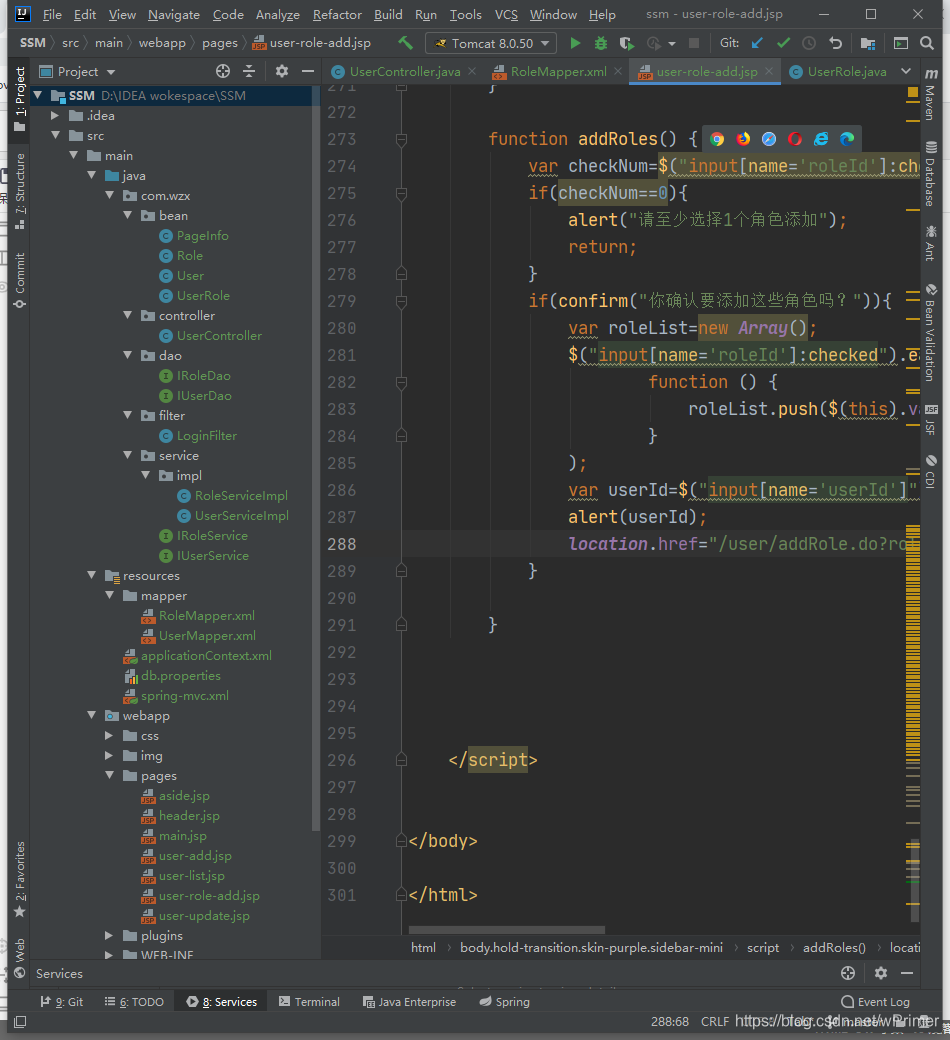
Task: Open the VCS menu
Action: point(506,15)
